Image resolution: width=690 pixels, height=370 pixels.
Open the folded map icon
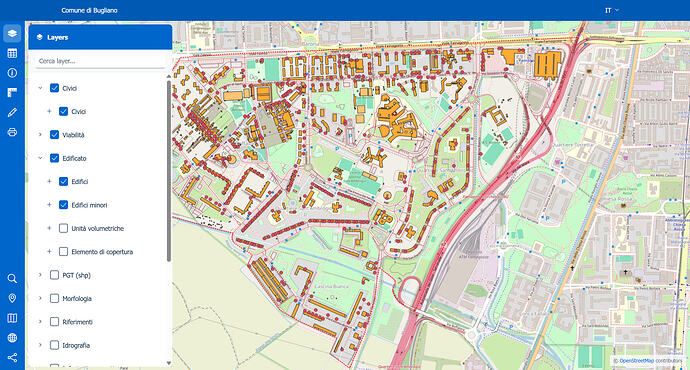click(x=12, y=318)
